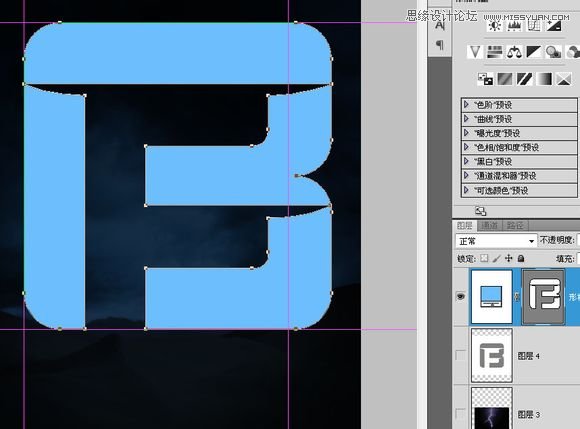Add a Vibrance adjustment (triangle icon)

(x=475, y=52)
